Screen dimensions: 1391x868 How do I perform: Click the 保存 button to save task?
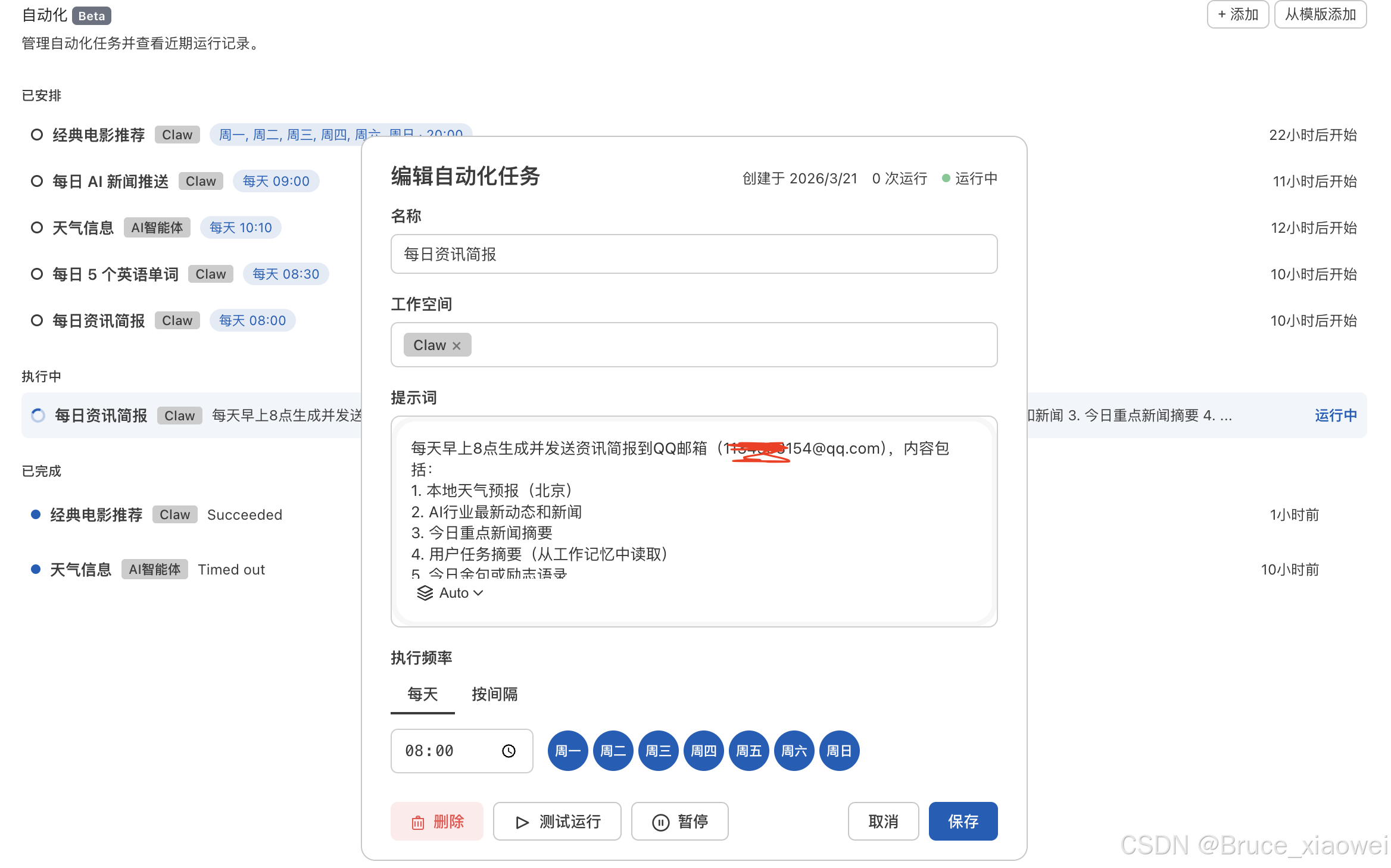[962, 822]
